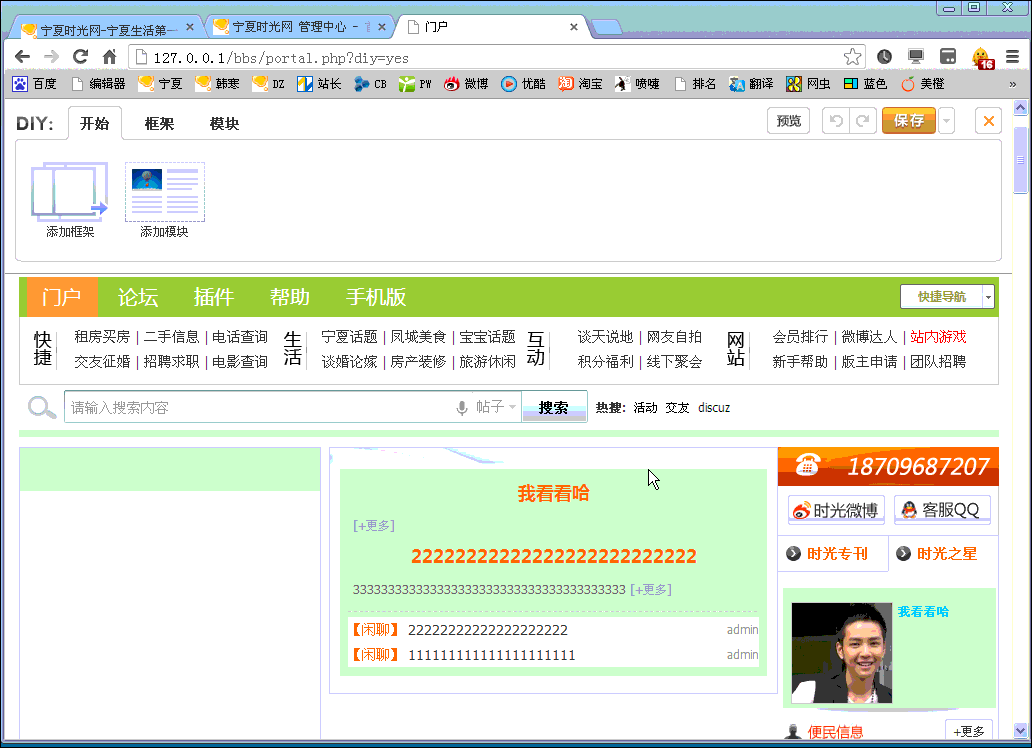Open the red 站内游戏 link
Image resolution: width=1032 pixels, height=748 pixels.
click(938, 336)
